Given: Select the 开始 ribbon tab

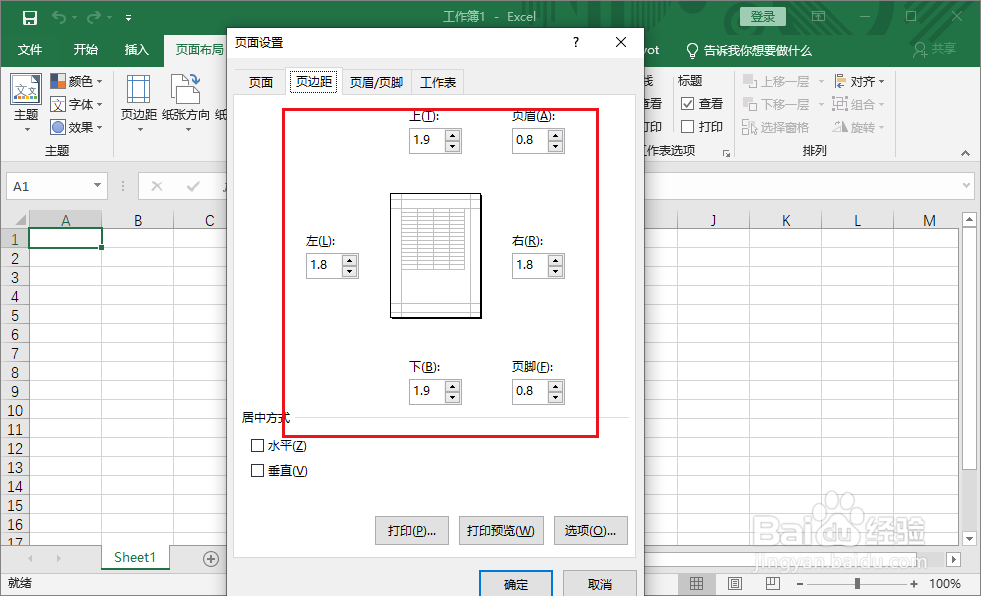Looking at the screenshot, I should point(84,50).
